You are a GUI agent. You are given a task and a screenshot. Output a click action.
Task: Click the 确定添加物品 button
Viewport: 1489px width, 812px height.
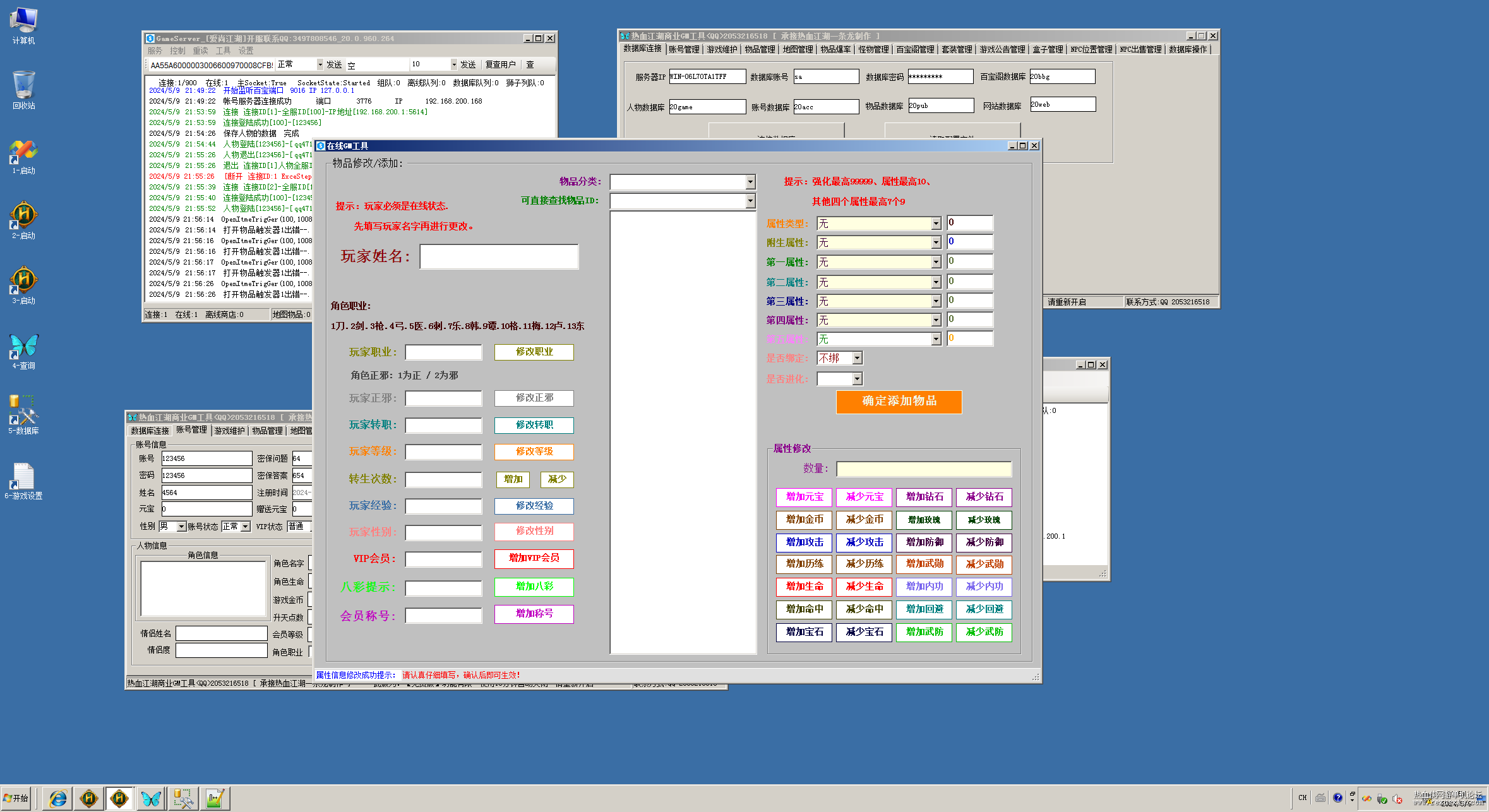[x=899, y=402]
